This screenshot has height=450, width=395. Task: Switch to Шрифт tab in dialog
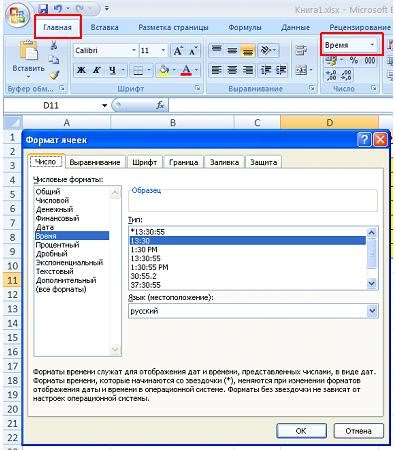point(144,162)
